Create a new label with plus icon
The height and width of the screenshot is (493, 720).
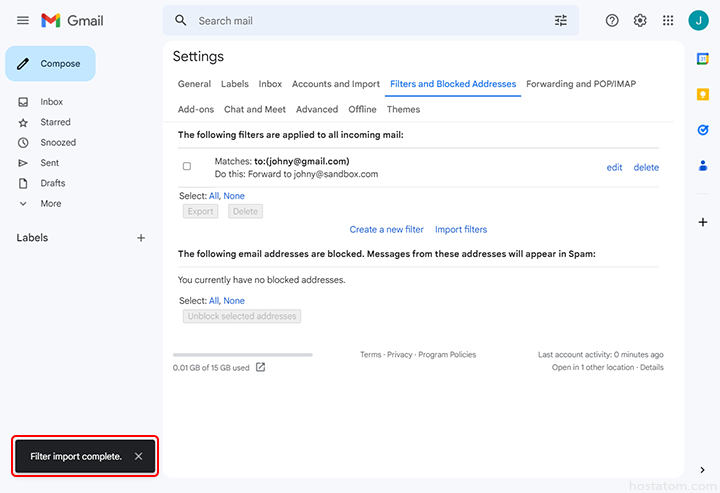click(x=141, y=238)
